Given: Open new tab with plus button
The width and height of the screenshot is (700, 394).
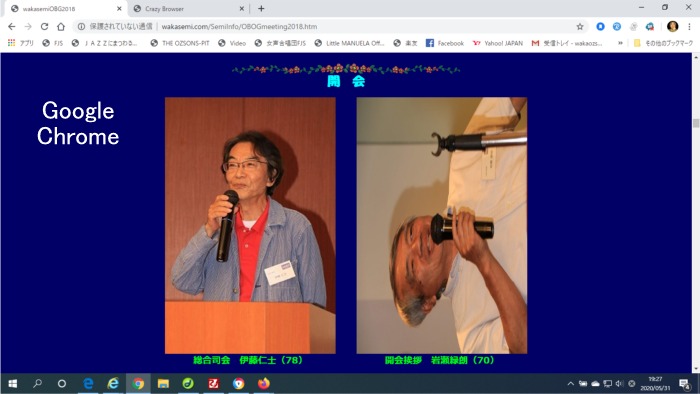Looking at the screenshot, I should click(x=261, y=8).
